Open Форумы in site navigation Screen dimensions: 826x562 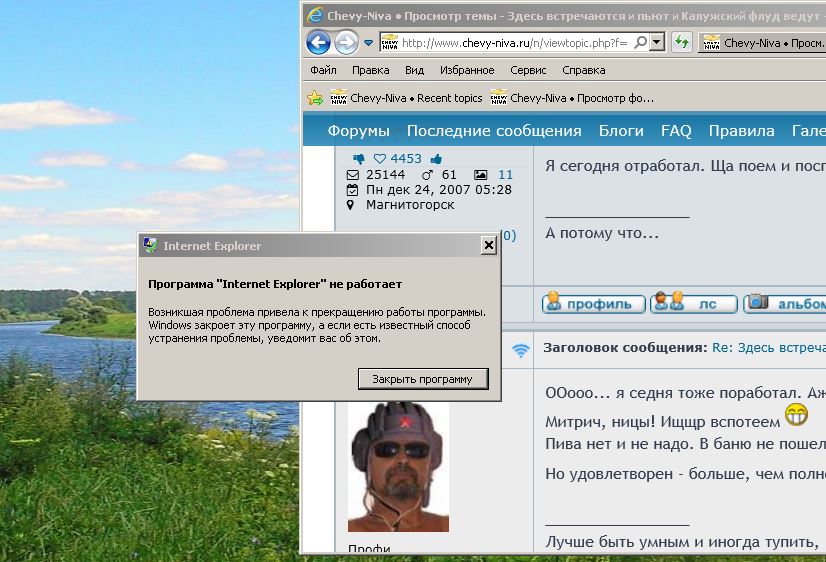pyautogui.click(x=358, y=131)
